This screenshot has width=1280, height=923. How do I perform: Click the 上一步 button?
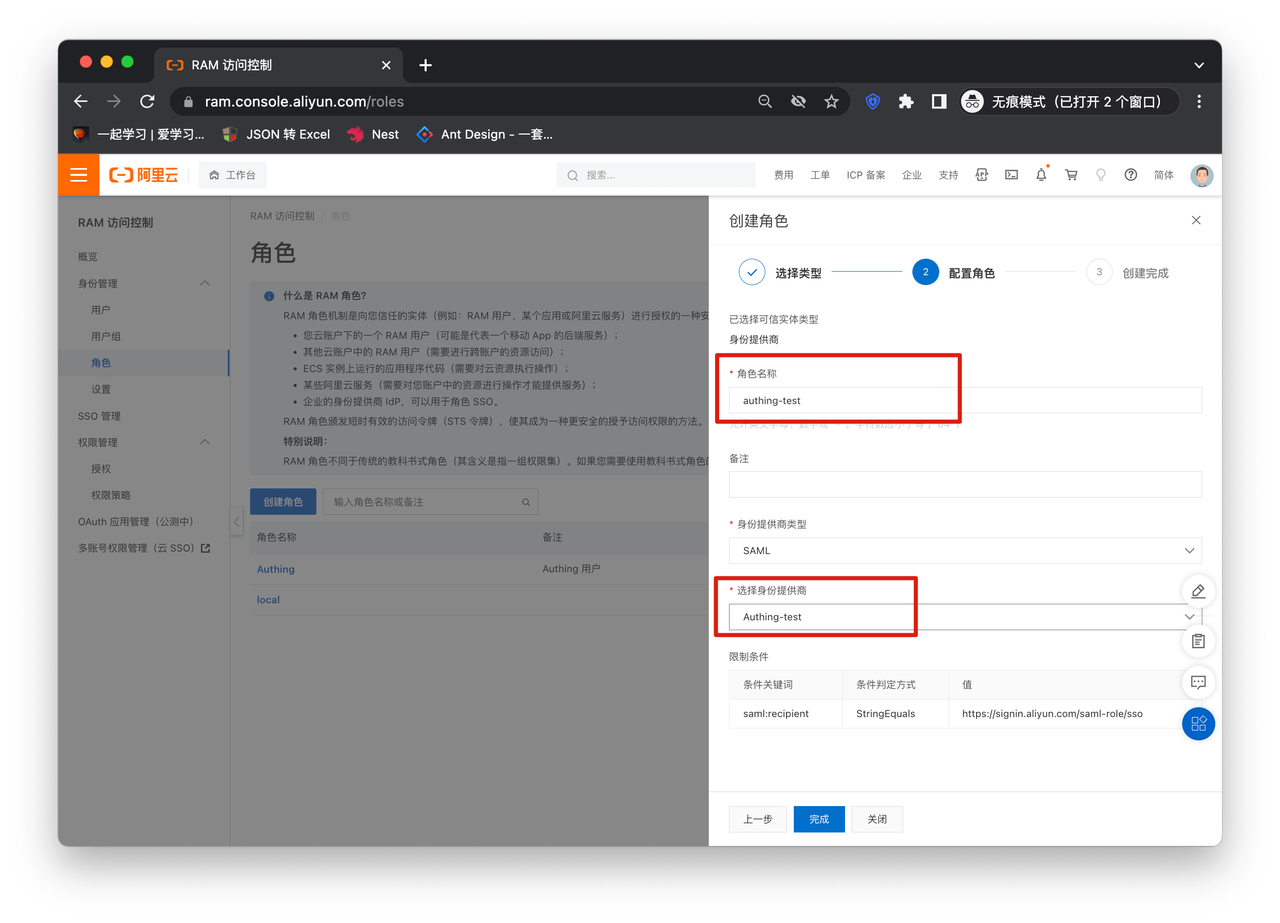tap(758, 819)
